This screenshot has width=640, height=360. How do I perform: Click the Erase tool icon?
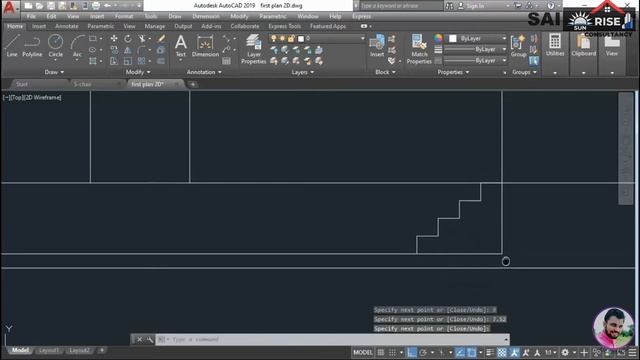click(161, 38)
